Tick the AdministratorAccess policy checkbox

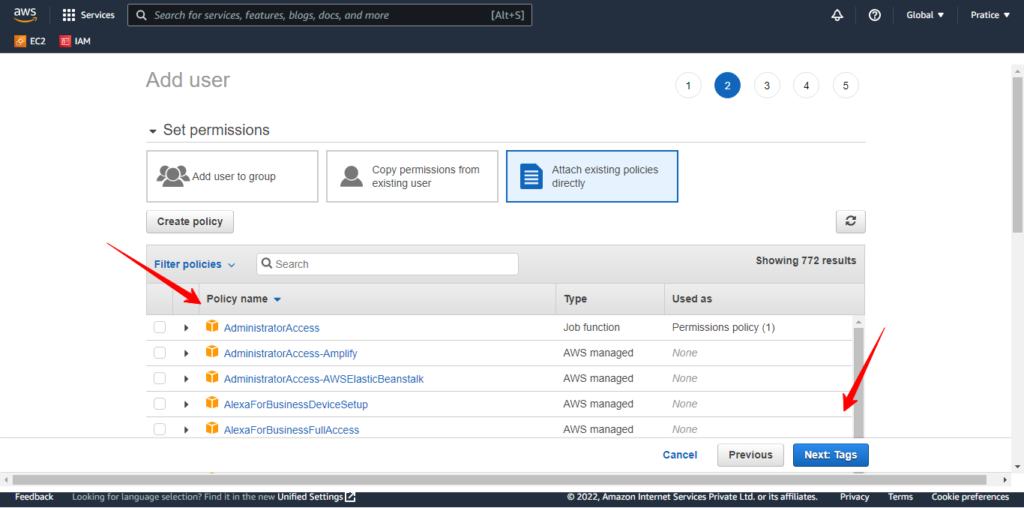pyautogui.click(x=159, y=327)
